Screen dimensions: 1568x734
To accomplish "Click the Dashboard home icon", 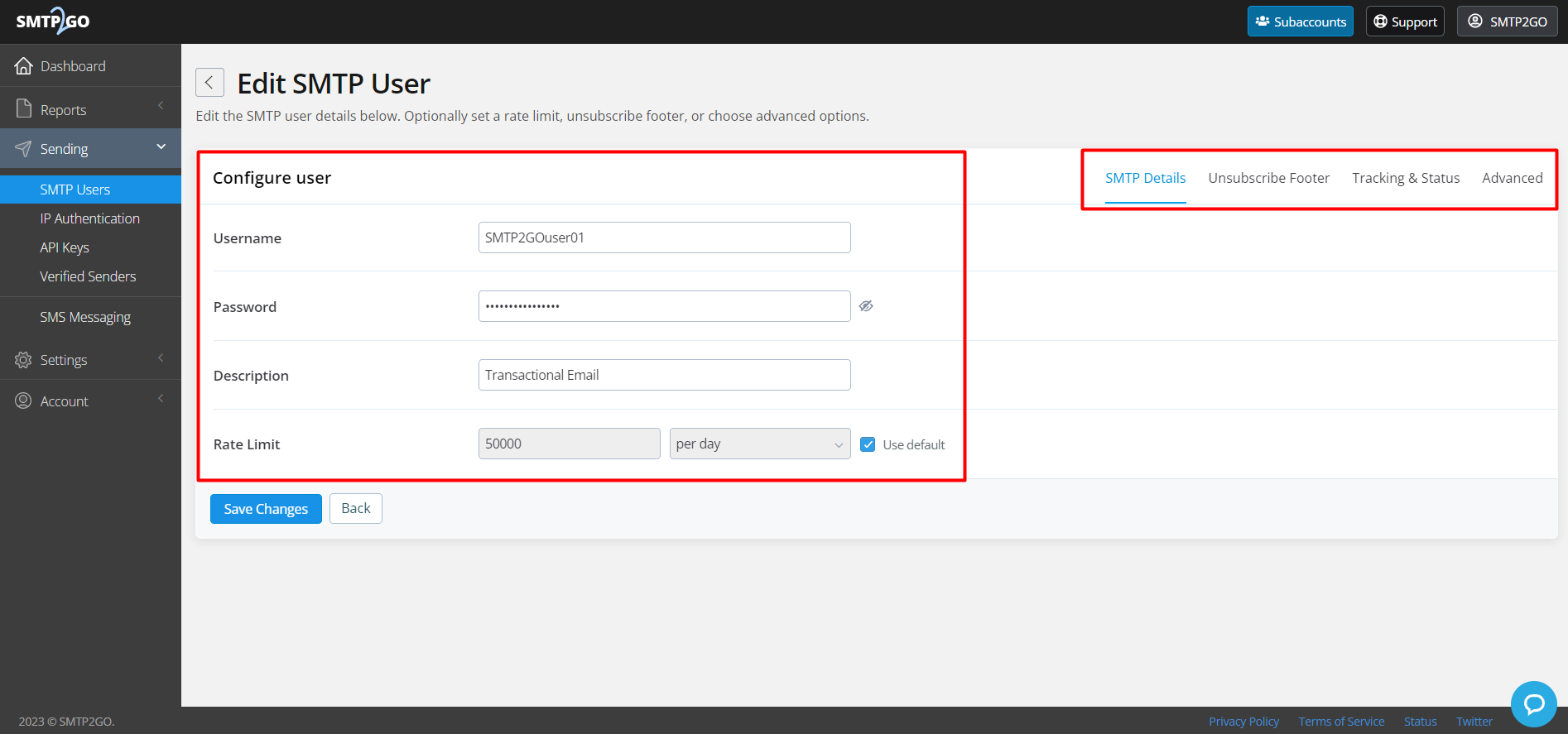I will [24, 66].
